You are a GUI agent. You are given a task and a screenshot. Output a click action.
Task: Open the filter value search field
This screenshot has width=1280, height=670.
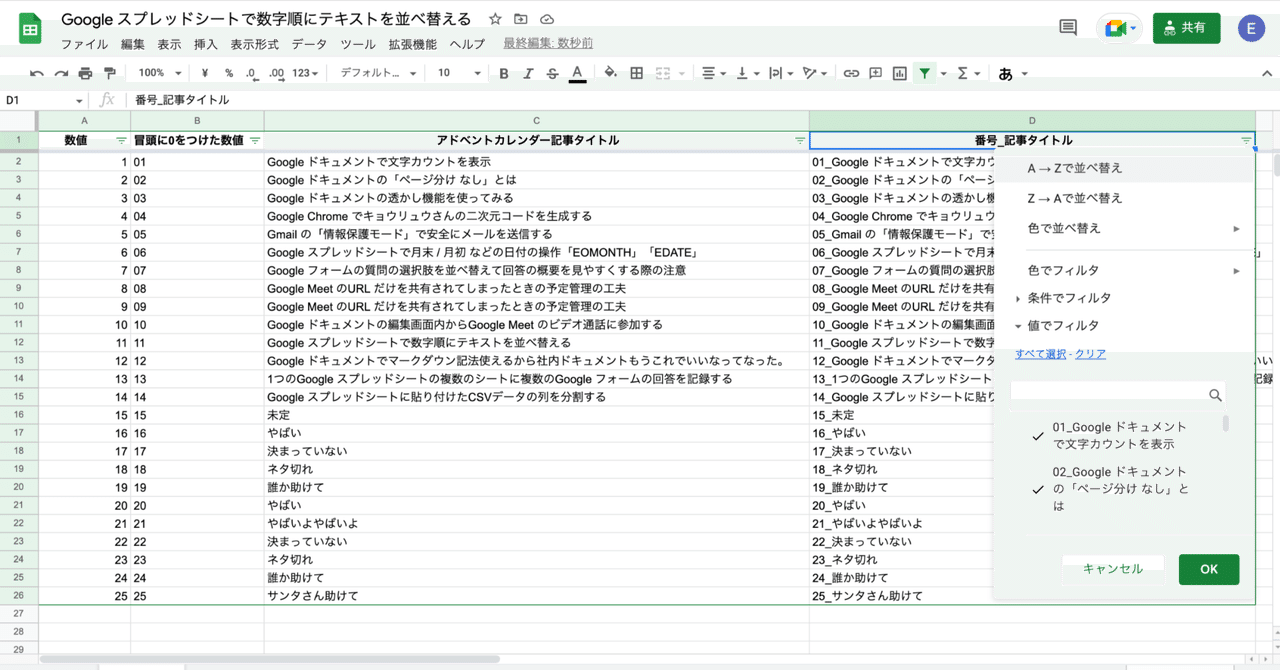[x=1113, y=395]
